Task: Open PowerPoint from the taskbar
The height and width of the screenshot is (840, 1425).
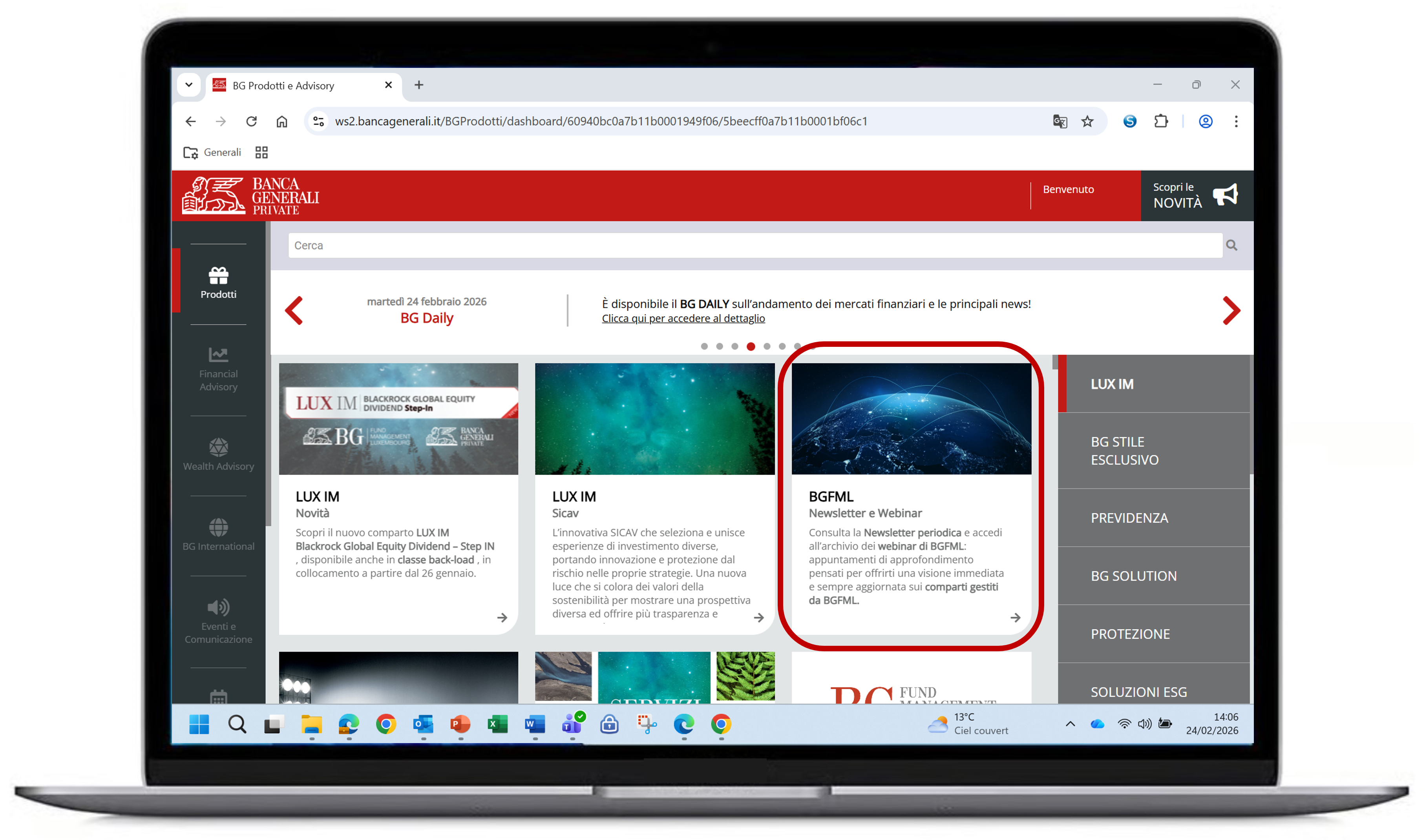Action: [460, 724]
